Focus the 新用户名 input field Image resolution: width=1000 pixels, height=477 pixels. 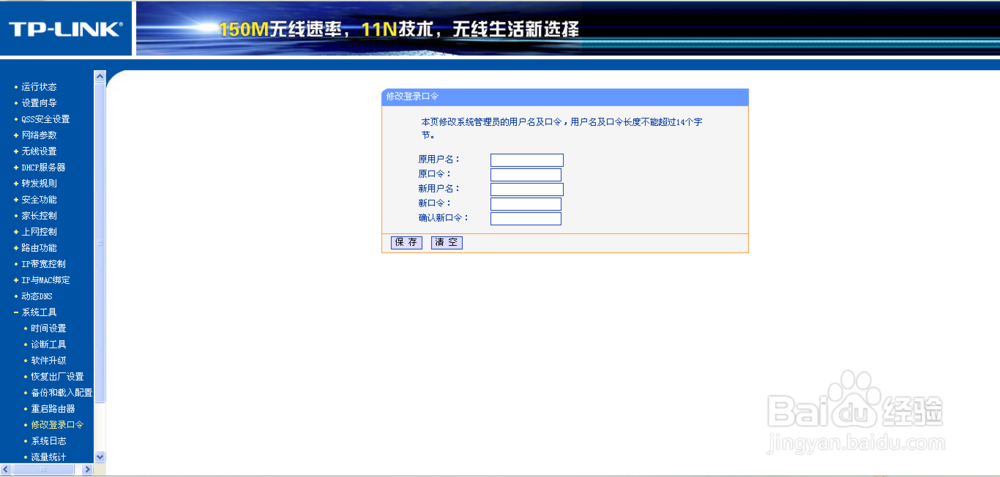(527, 189)
